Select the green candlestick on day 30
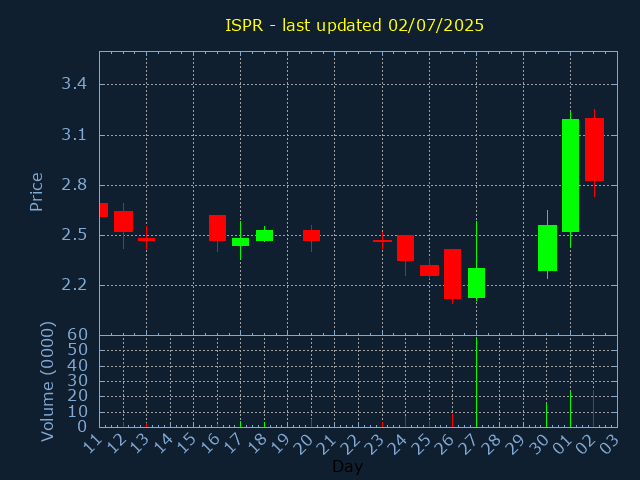This screenshot has height=480, width=640. coord(547,248)
